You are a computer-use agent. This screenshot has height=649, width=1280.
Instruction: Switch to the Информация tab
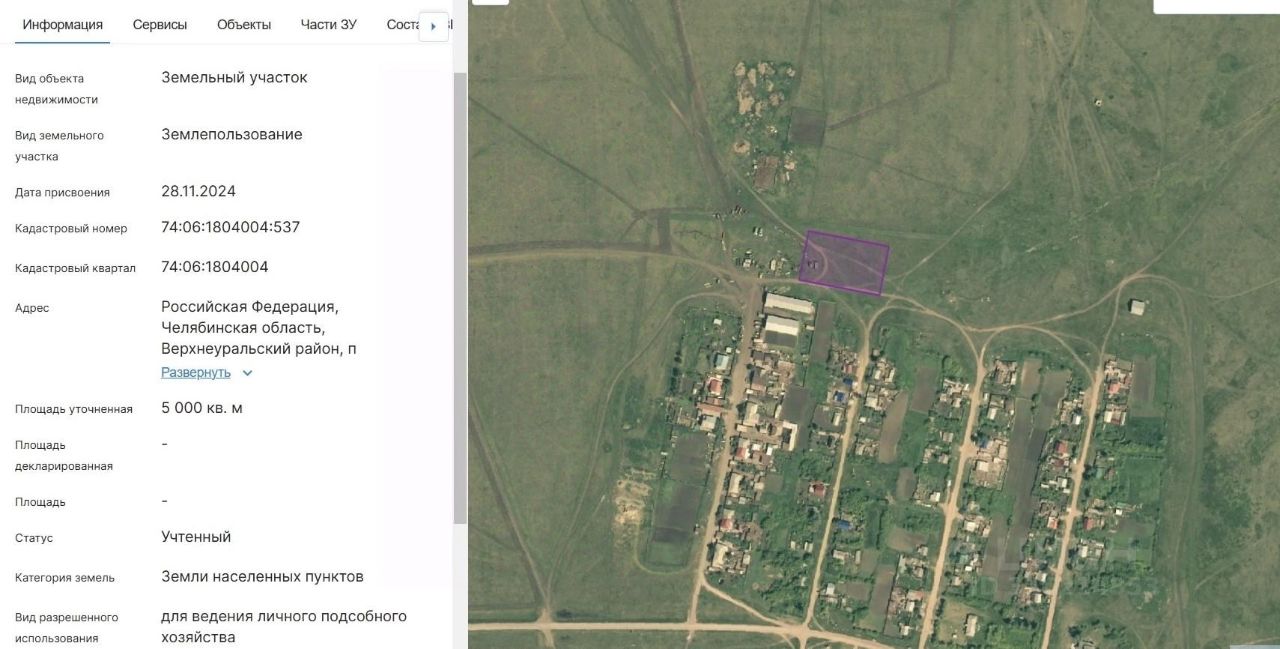pos(63,25)
